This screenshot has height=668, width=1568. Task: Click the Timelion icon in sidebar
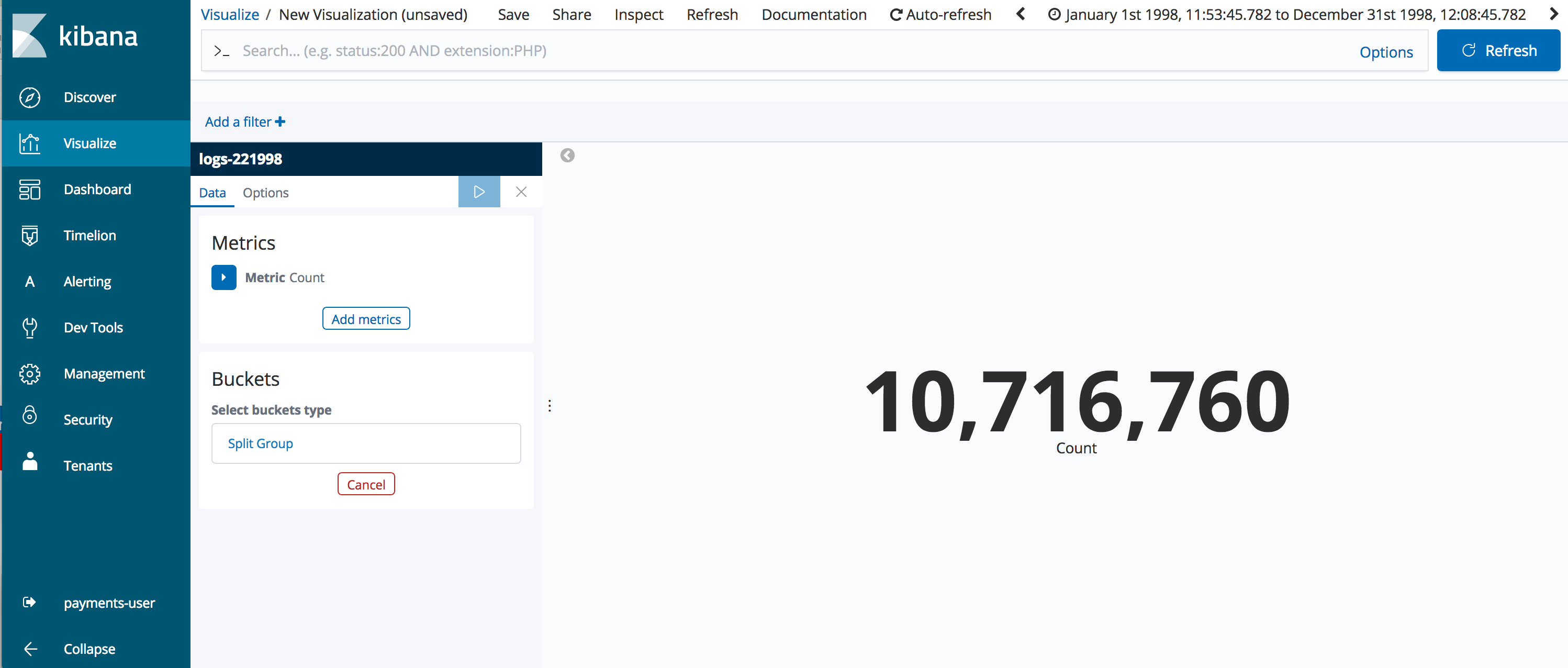30,235
